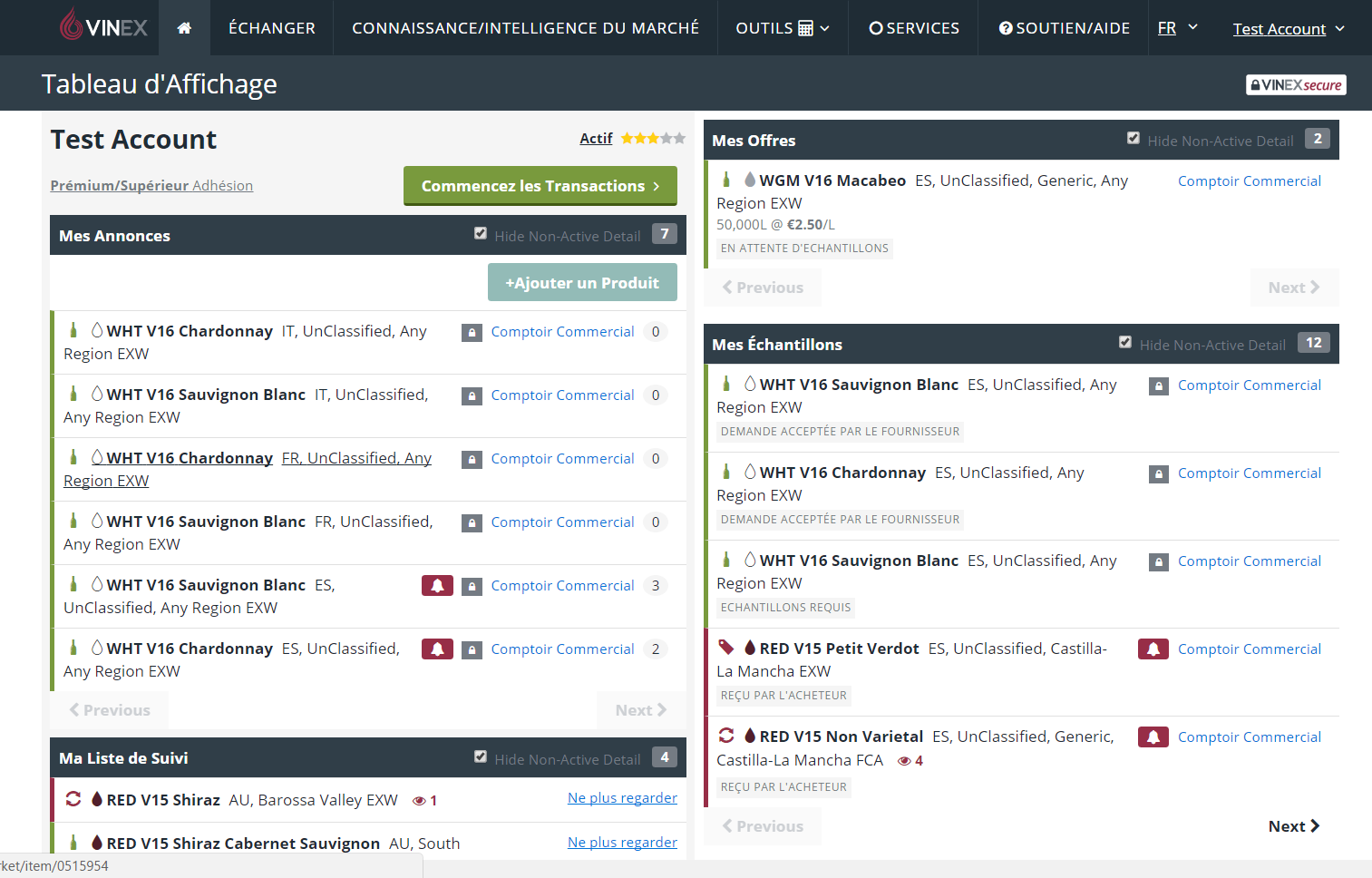Click ECHANTILLONS REQUIS status label
Viewport: 1372px width, 878px height.
[785, 608]
